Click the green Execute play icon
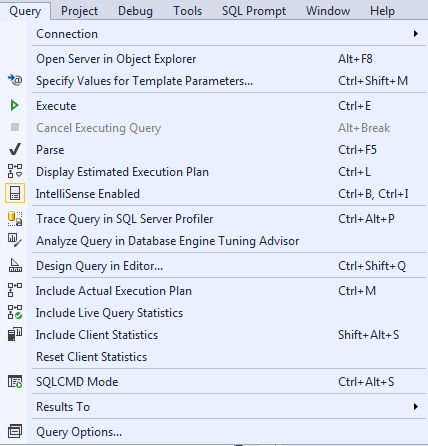This screenshot has width=428, height=446. (14, 105)
